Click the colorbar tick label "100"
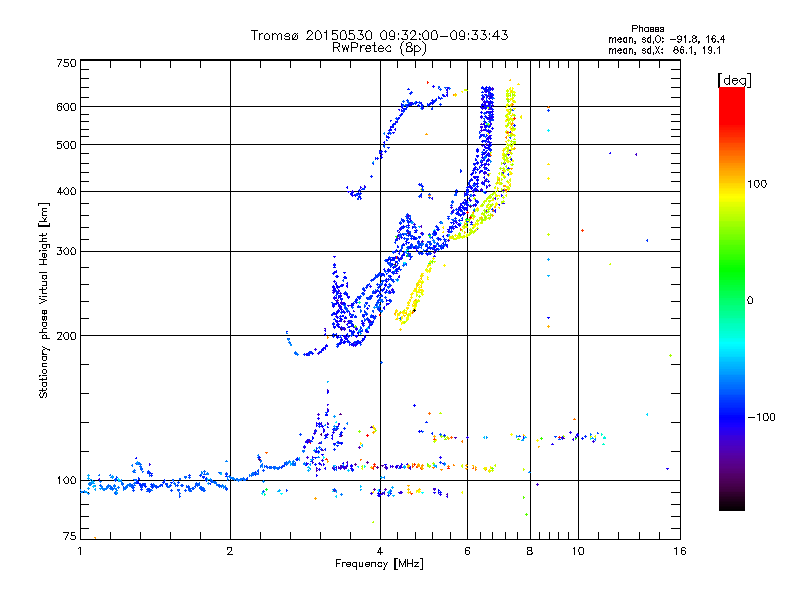The image size is (800, 600). [x=757, y=184]
